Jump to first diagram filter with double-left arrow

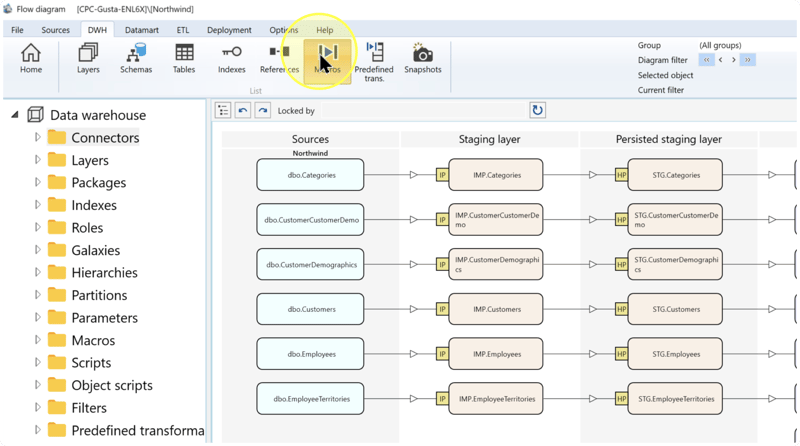(707, 60)
